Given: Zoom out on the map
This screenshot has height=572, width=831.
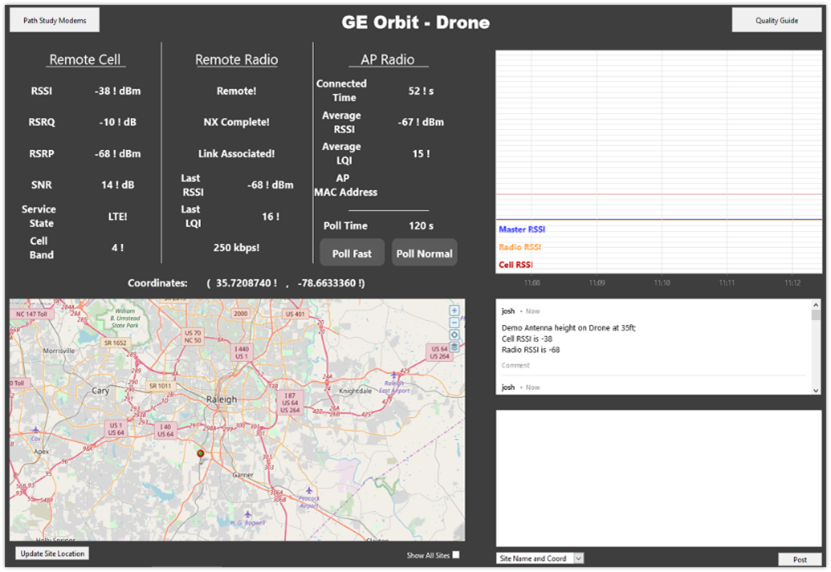Looking at the screenshot, I should pyautogui.click(x=454, y=323).
